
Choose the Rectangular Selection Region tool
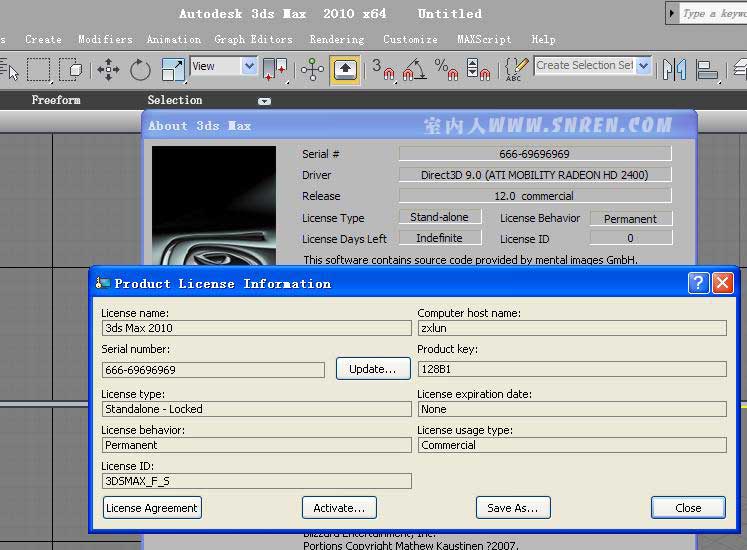point(38,69)
